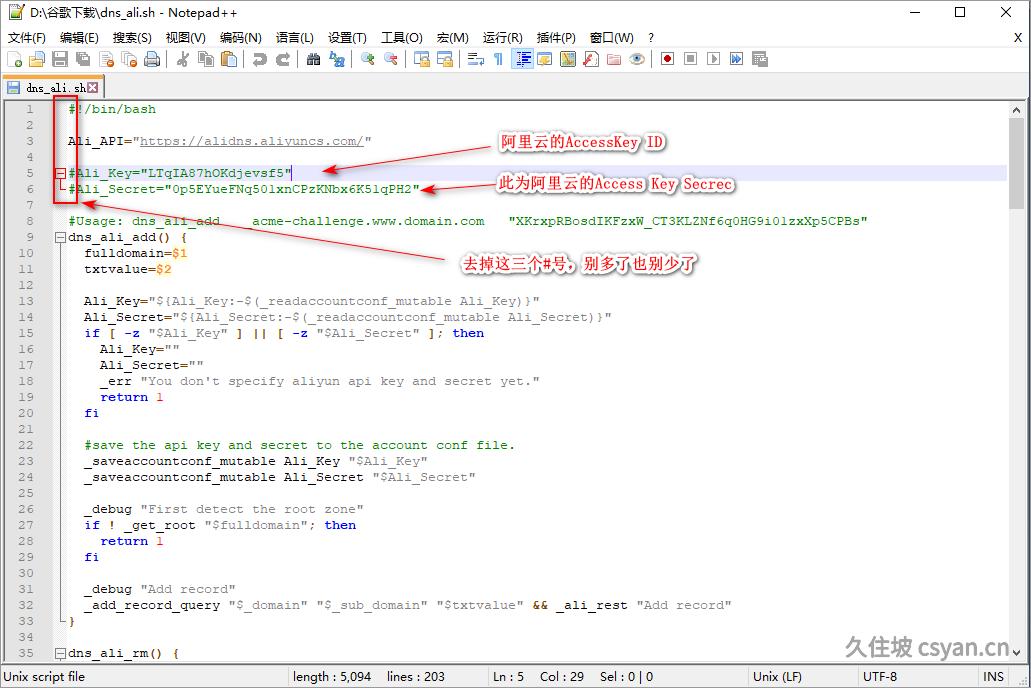Save all open files using Save All icon
1031x688 pixels.
[x=83, y=59]
